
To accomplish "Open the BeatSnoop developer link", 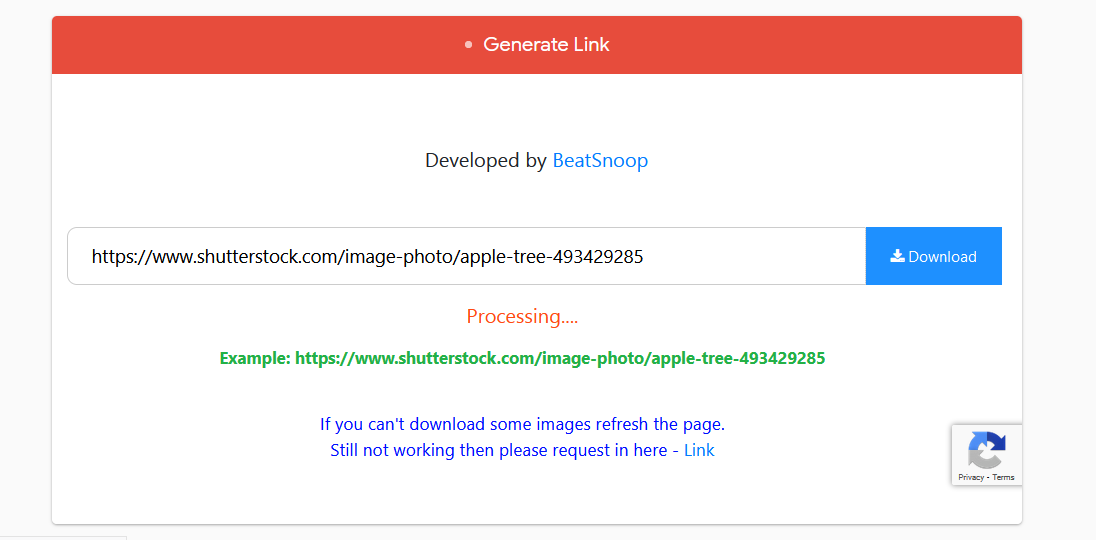I will pos(600,161).
